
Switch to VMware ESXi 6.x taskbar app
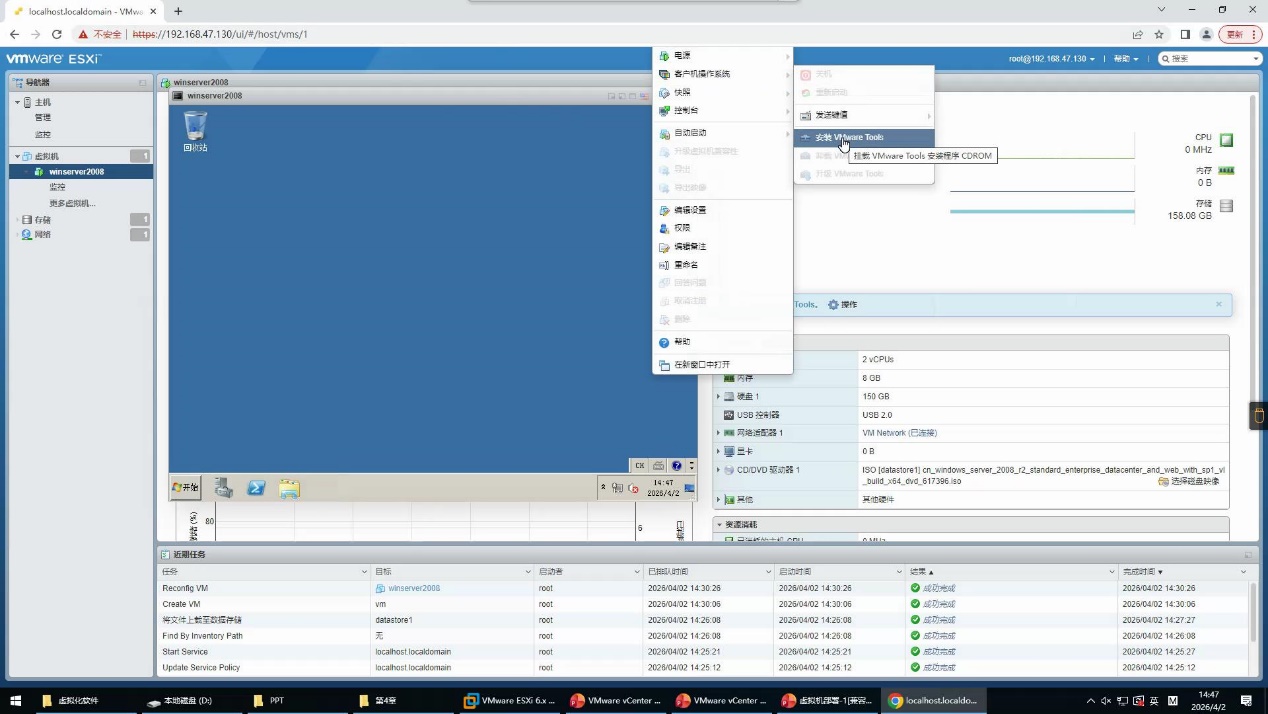click(508, 701)
